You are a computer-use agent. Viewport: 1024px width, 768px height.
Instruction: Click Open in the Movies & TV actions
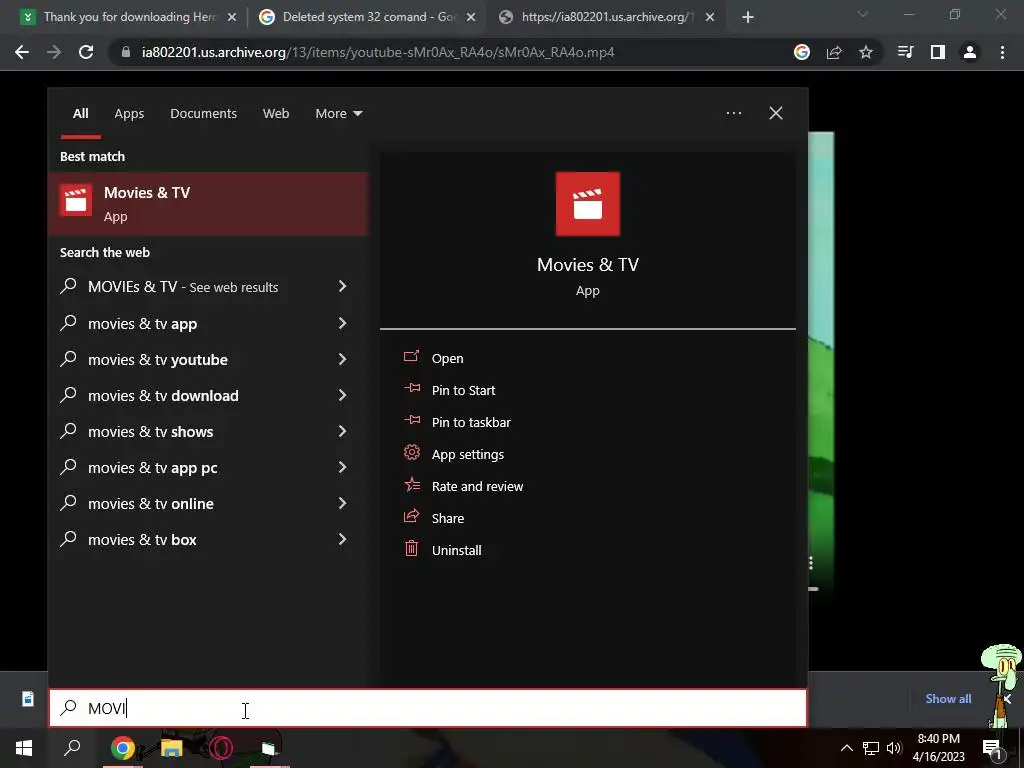coord(447,359)
